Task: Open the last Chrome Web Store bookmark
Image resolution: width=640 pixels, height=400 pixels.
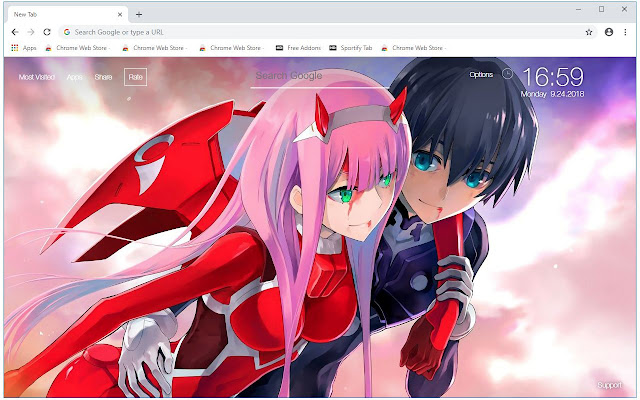Action: 414,48
